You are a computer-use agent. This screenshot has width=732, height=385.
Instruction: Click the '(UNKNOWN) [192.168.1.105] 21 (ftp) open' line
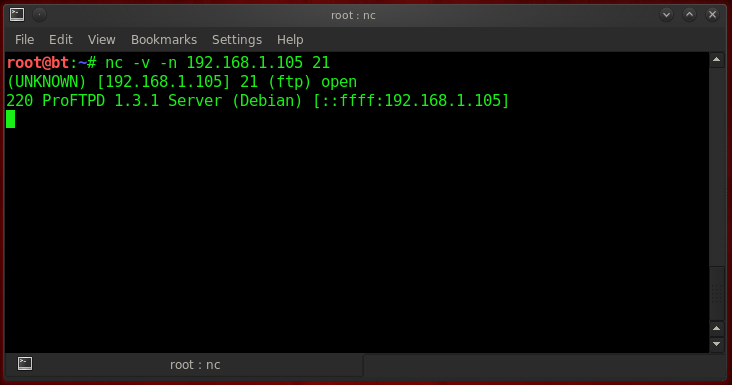point(182,82)
